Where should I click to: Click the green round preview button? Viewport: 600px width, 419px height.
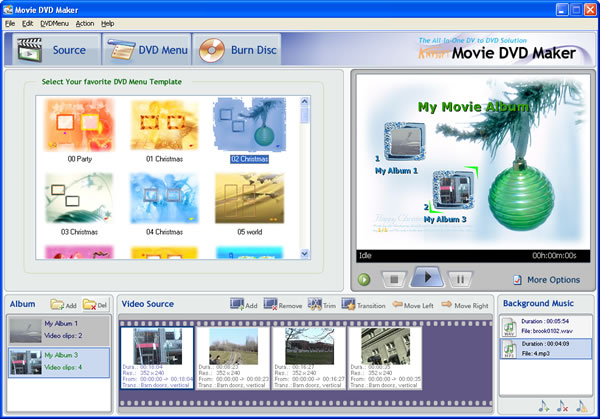[364, 279]
